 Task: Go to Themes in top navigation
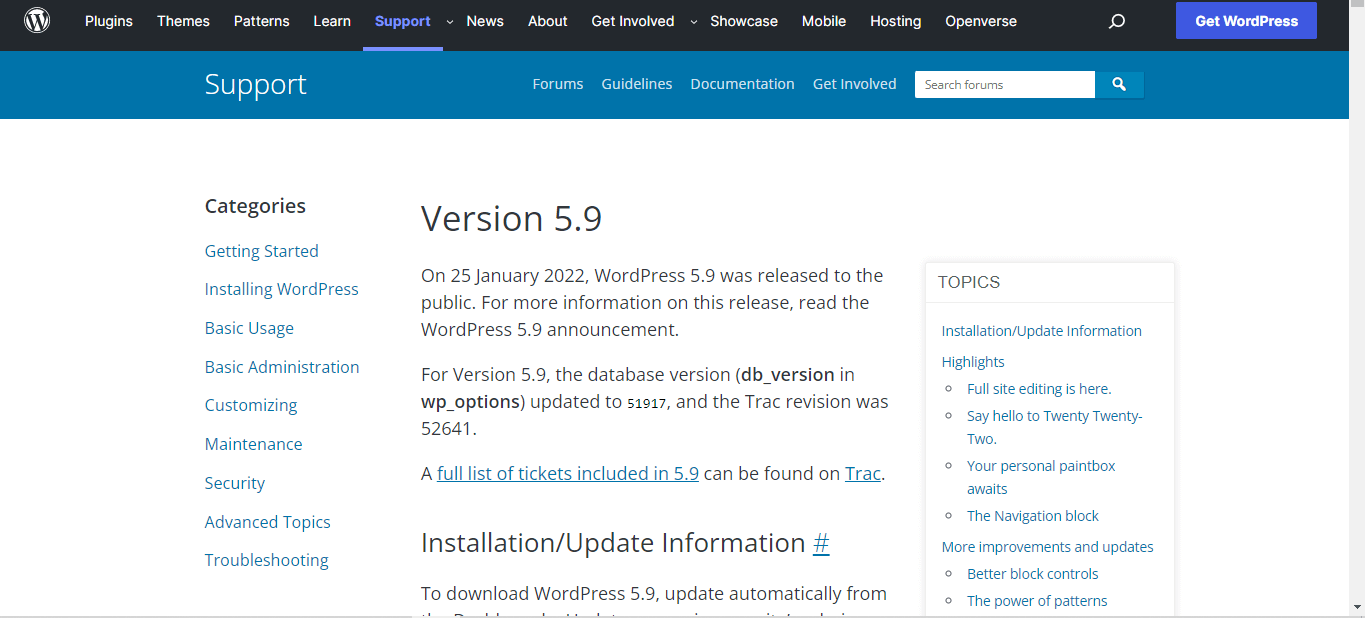183,21
